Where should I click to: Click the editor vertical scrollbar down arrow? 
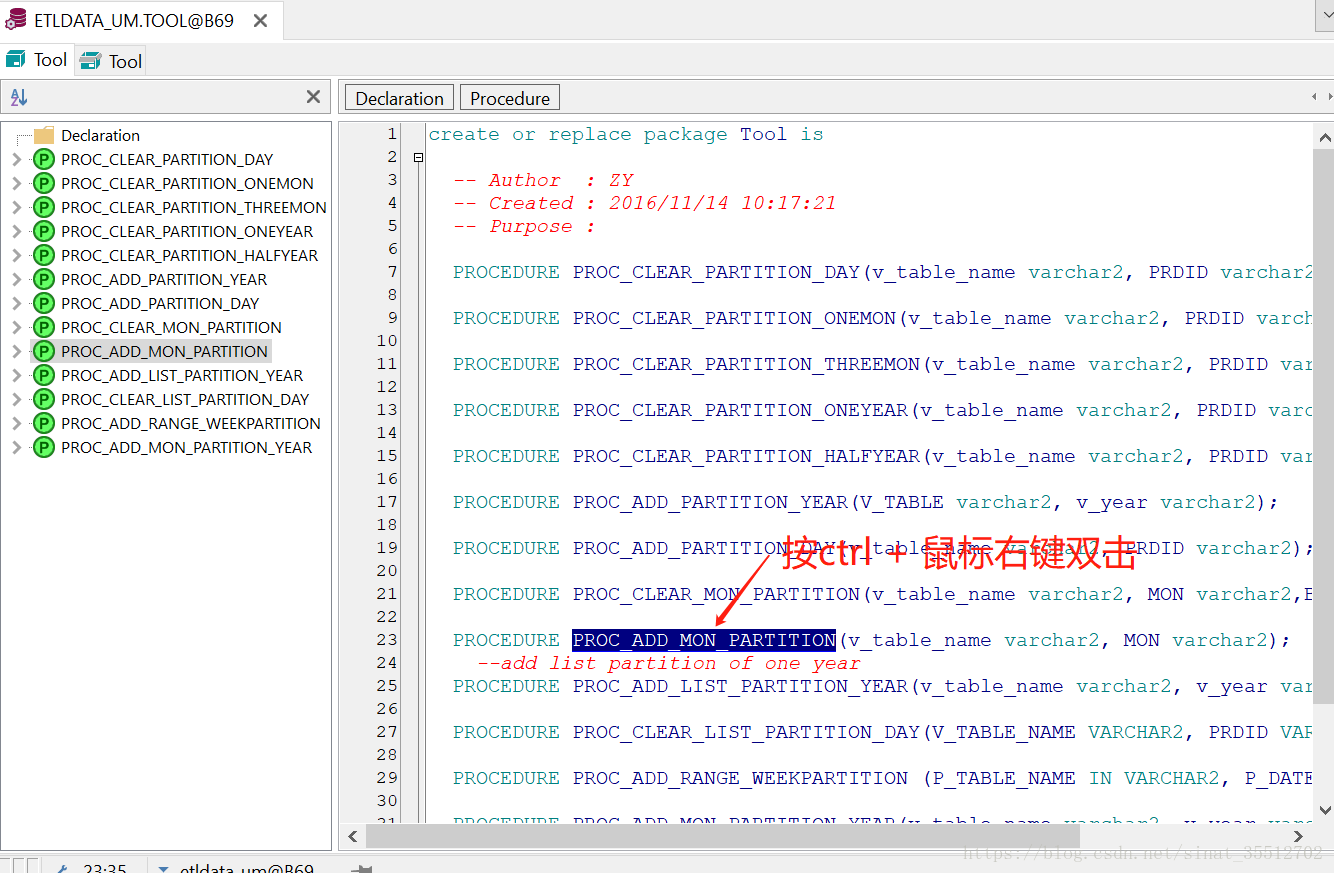pyautogui.click(x=1323, y=810)
